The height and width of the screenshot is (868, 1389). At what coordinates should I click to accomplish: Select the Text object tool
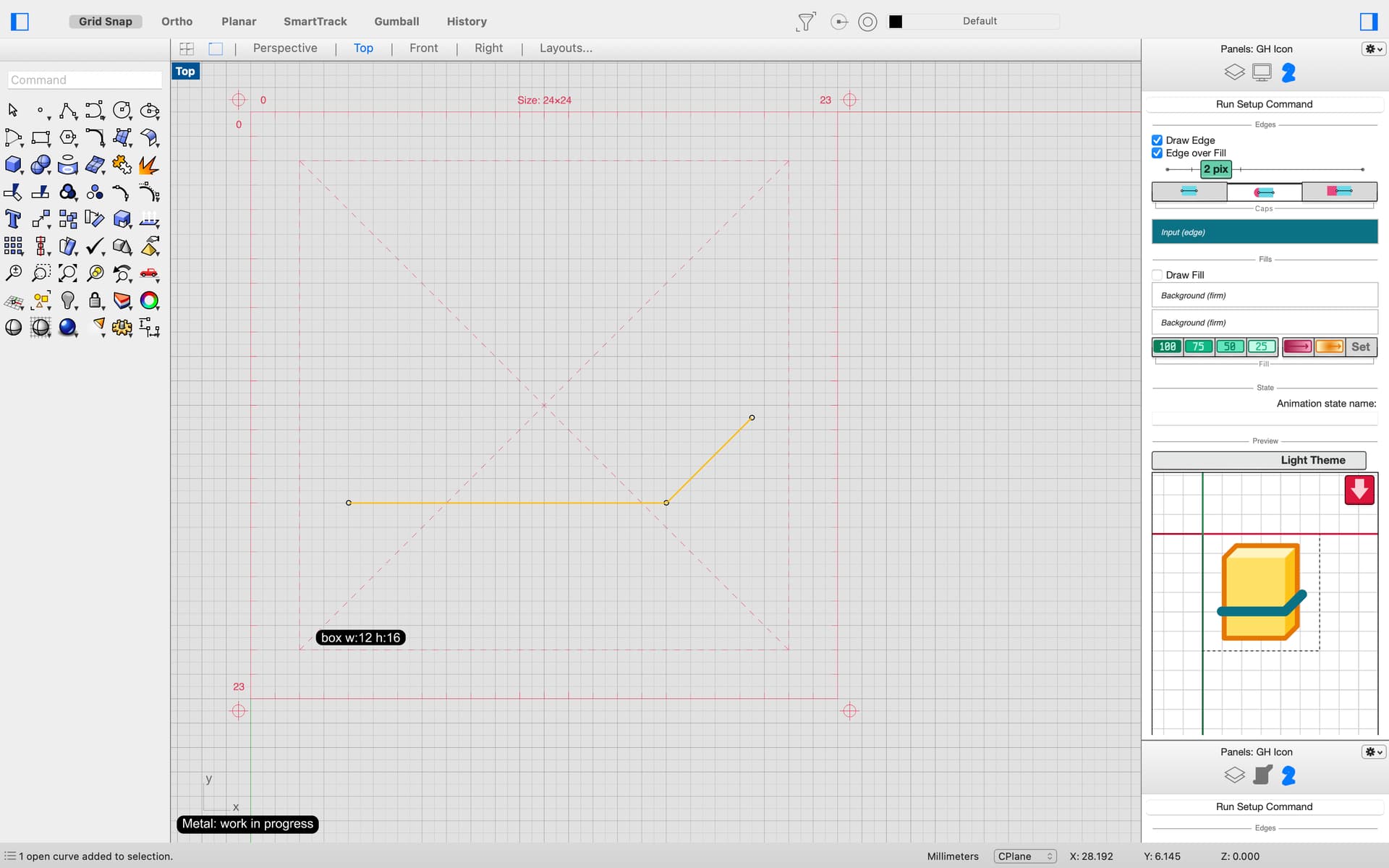click(13, 219)
